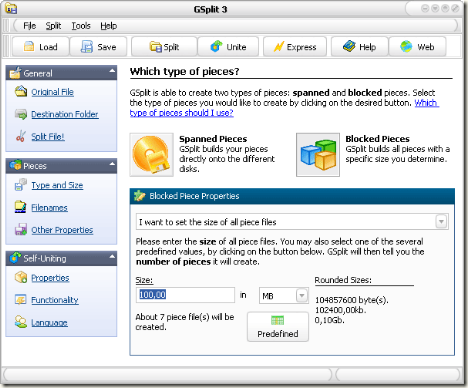Click the Filenames icon
This screenshot has height=388, width=468.
[x=21, y=207]
